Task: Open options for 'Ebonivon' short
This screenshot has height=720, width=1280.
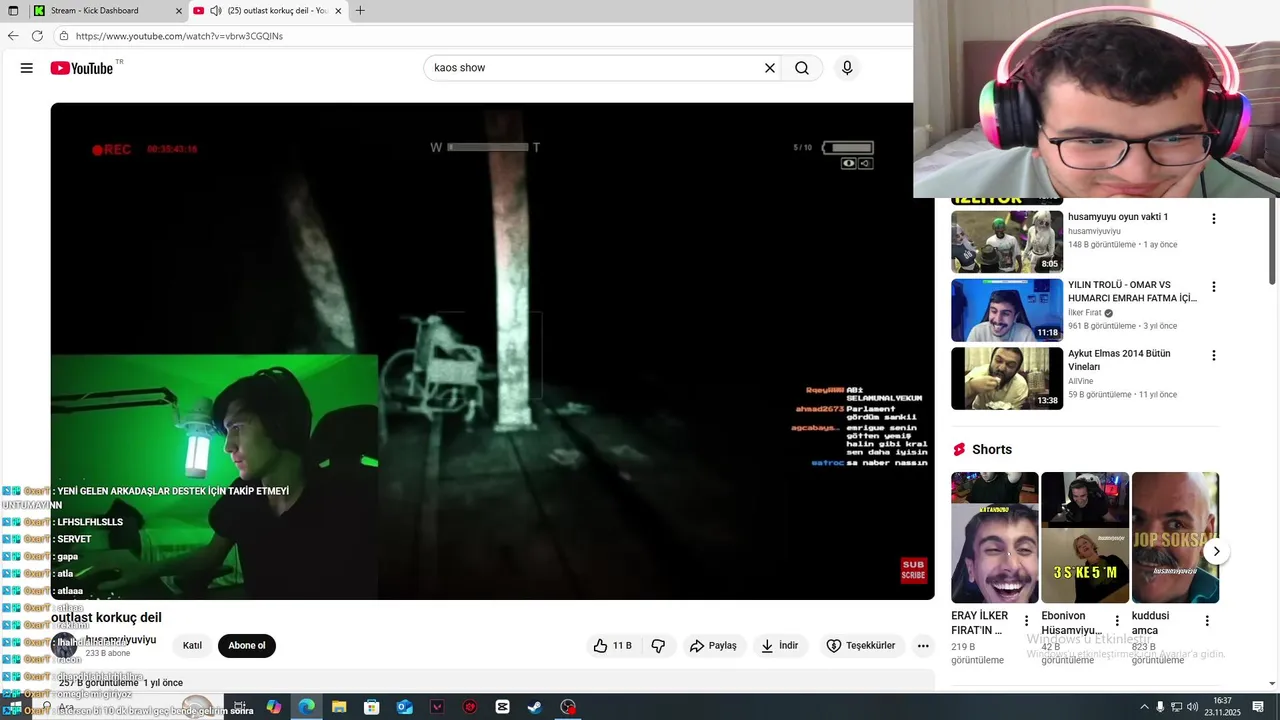Action: pos(1116,621)
